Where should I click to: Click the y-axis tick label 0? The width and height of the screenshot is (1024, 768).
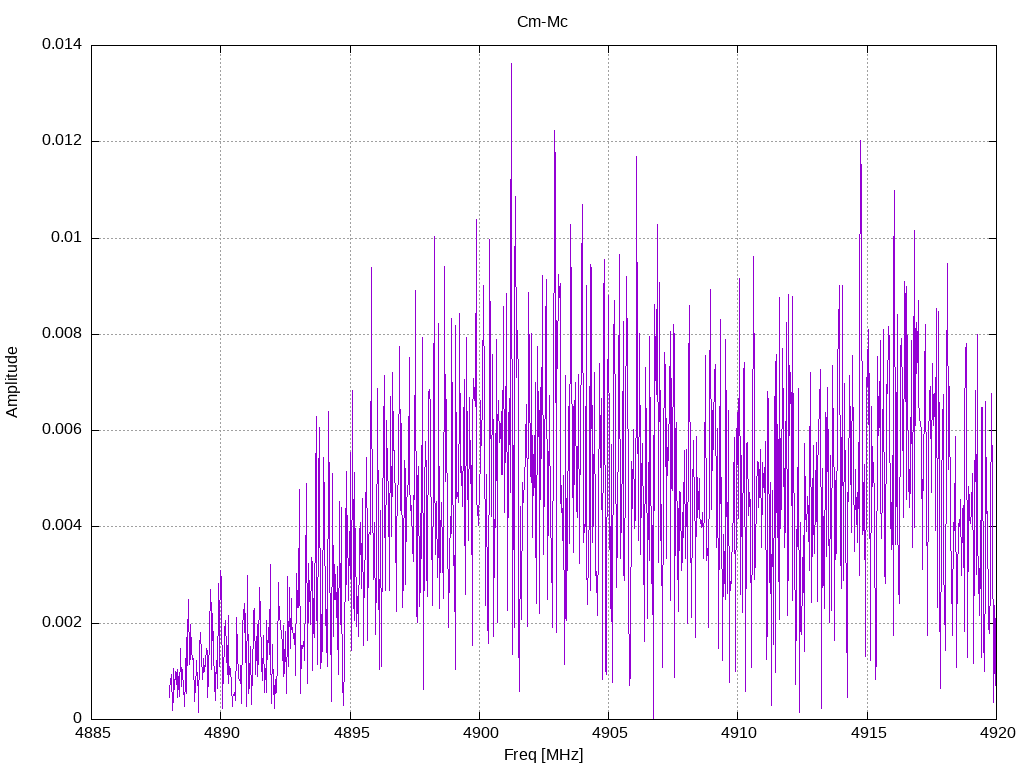pyautogui.click(x=78, y=718)
